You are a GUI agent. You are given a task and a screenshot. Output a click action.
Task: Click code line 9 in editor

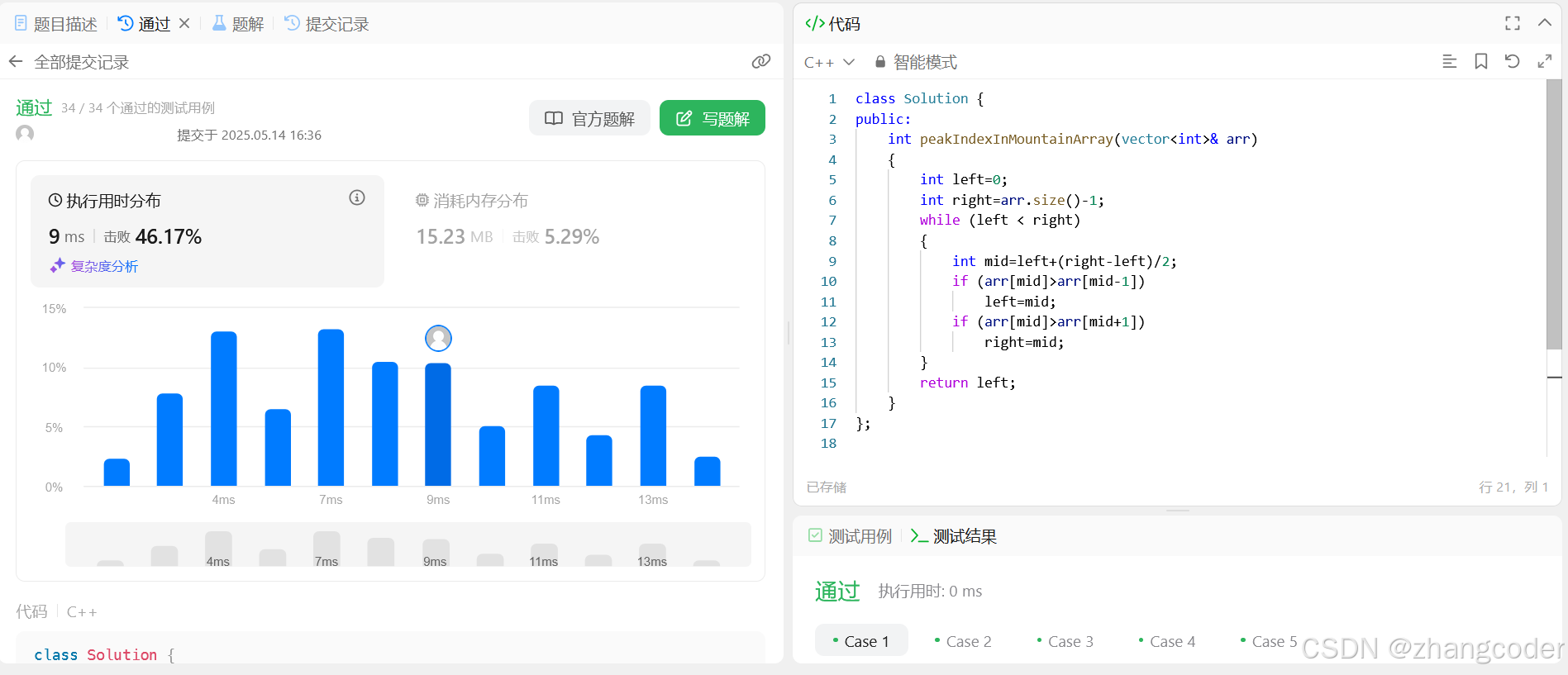click(1064, 261)
